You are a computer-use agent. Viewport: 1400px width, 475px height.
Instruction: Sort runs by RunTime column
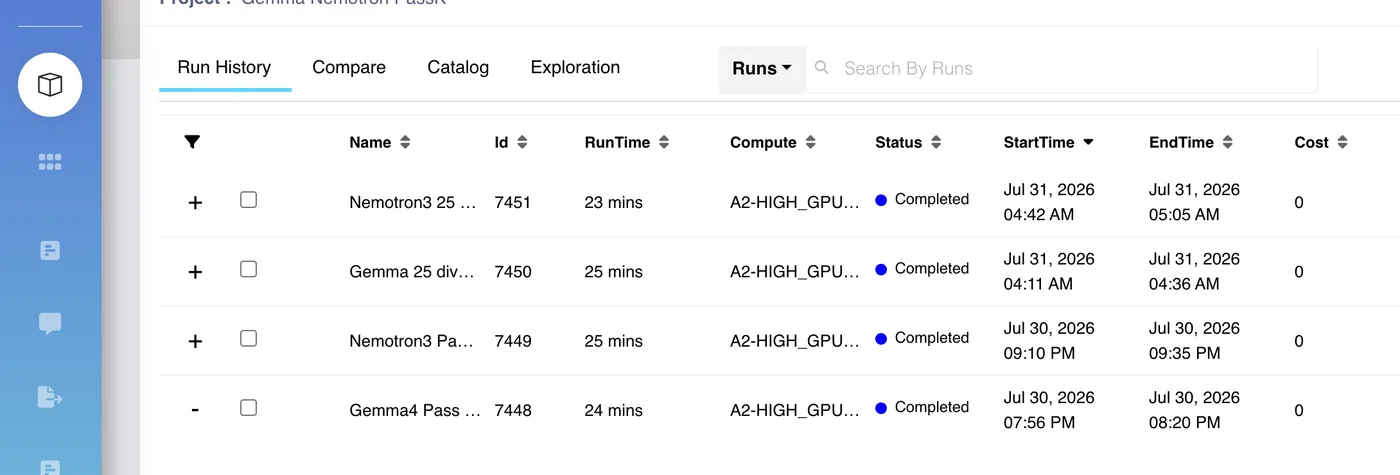coord(663,142)
